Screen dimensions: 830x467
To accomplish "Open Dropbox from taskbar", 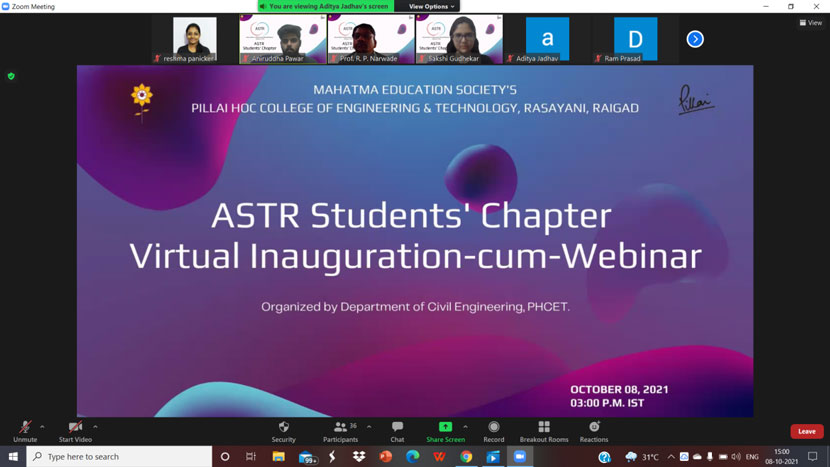I will (x=359, y=456).
